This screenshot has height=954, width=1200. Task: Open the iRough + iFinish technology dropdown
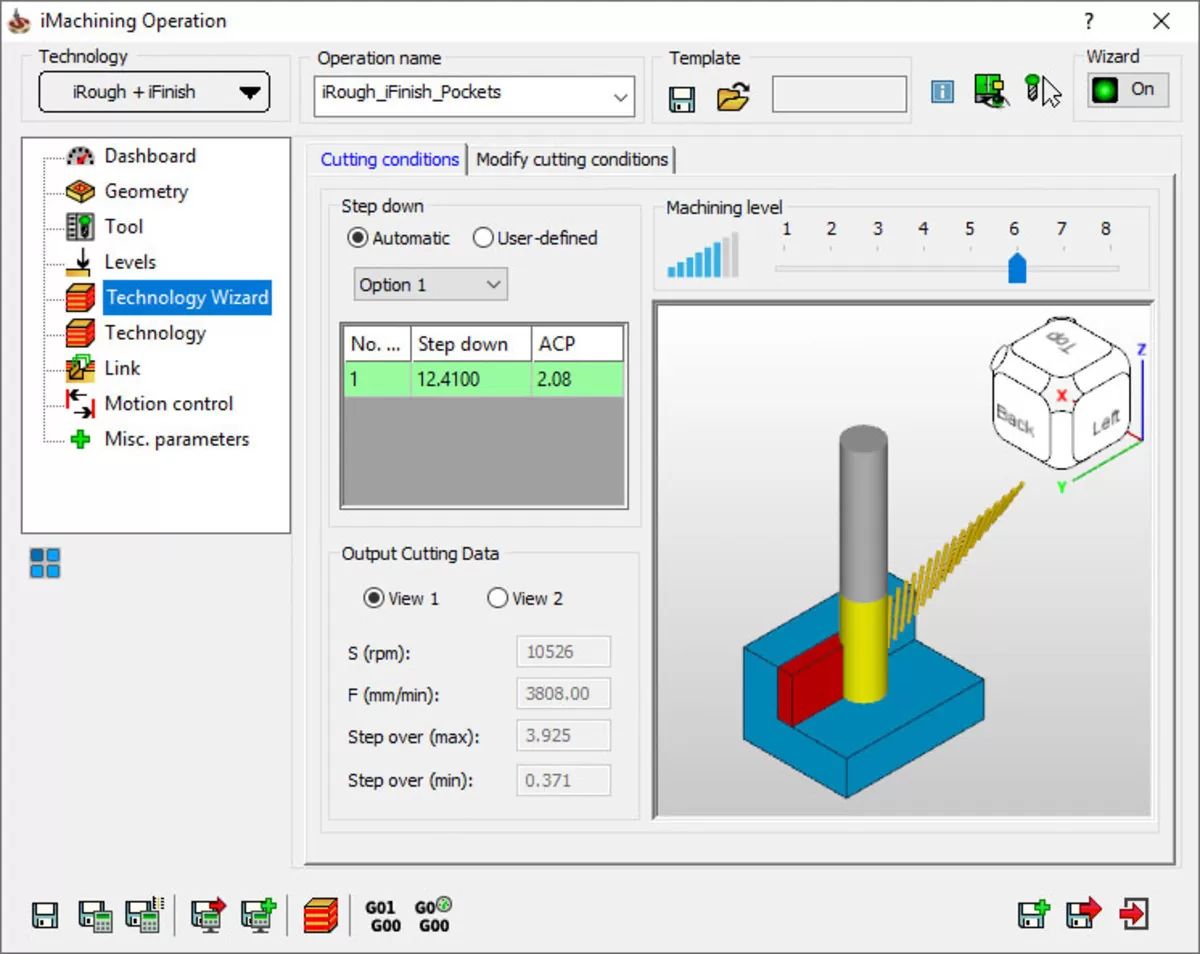point(154,93)
